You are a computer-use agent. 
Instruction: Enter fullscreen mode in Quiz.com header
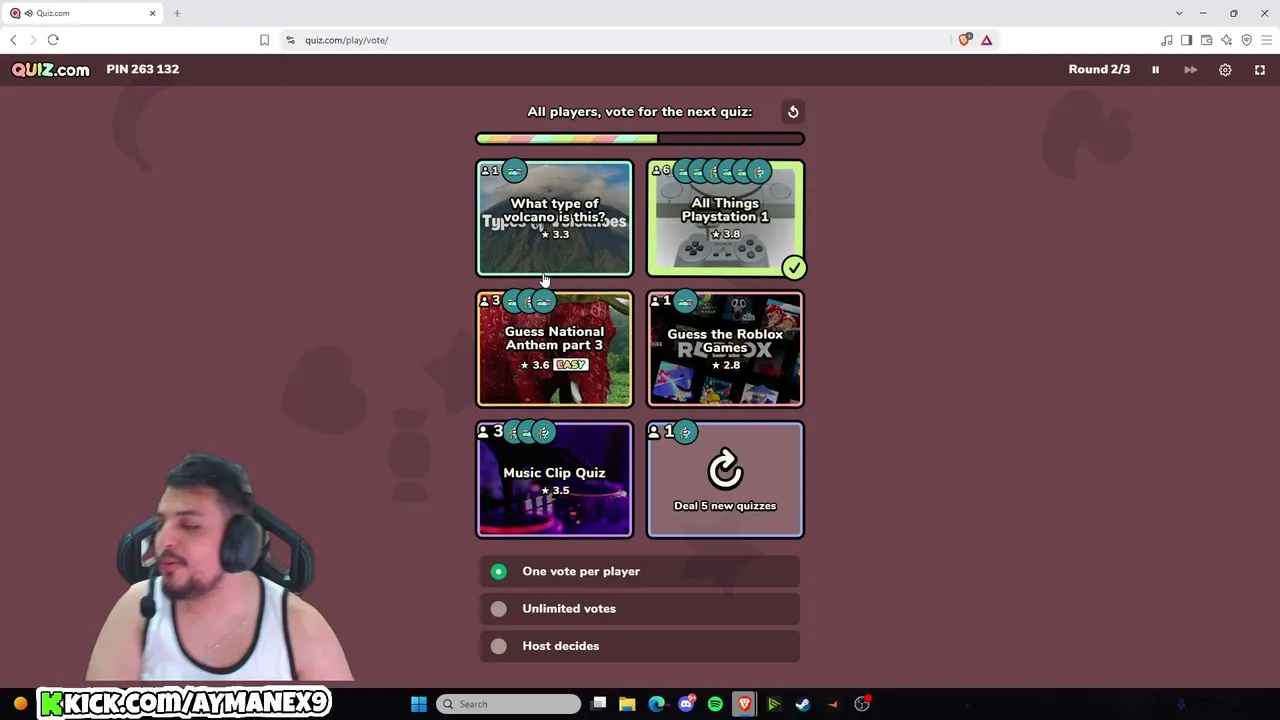pos(1260,70)
